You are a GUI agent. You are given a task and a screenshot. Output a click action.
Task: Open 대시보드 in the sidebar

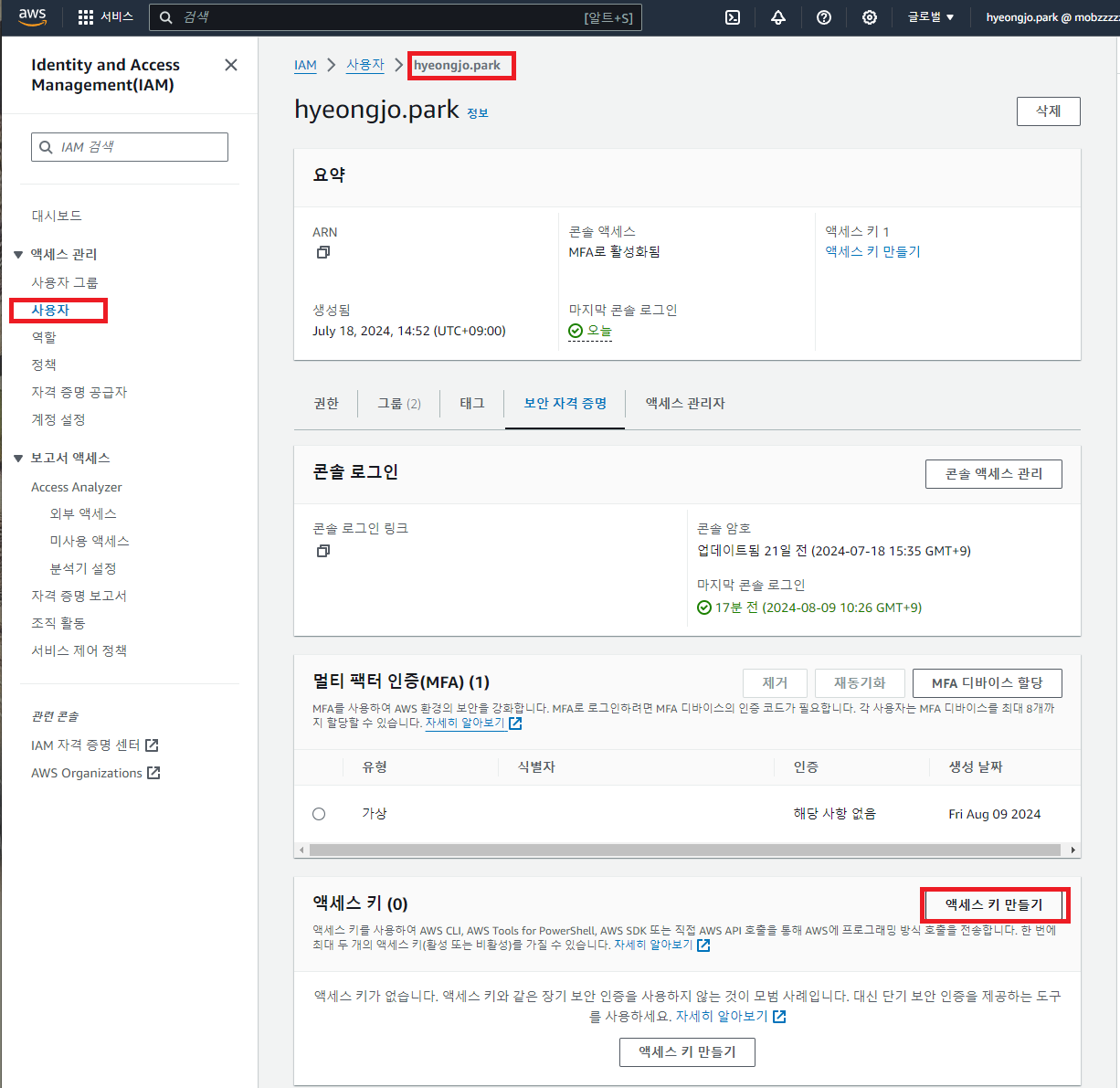(x=57, y=216)
